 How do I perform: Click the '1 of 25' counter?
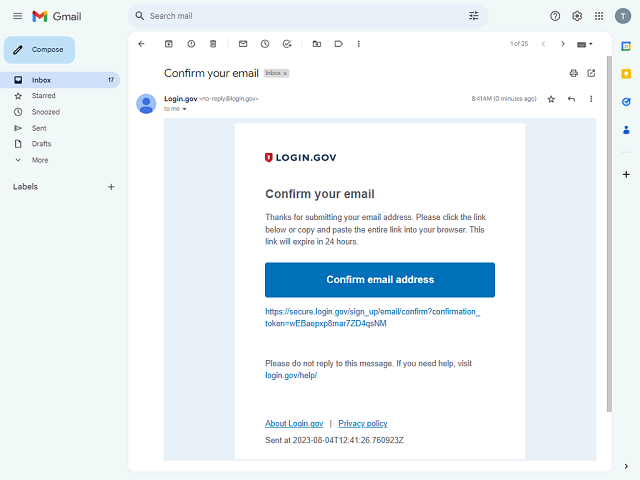519,44
